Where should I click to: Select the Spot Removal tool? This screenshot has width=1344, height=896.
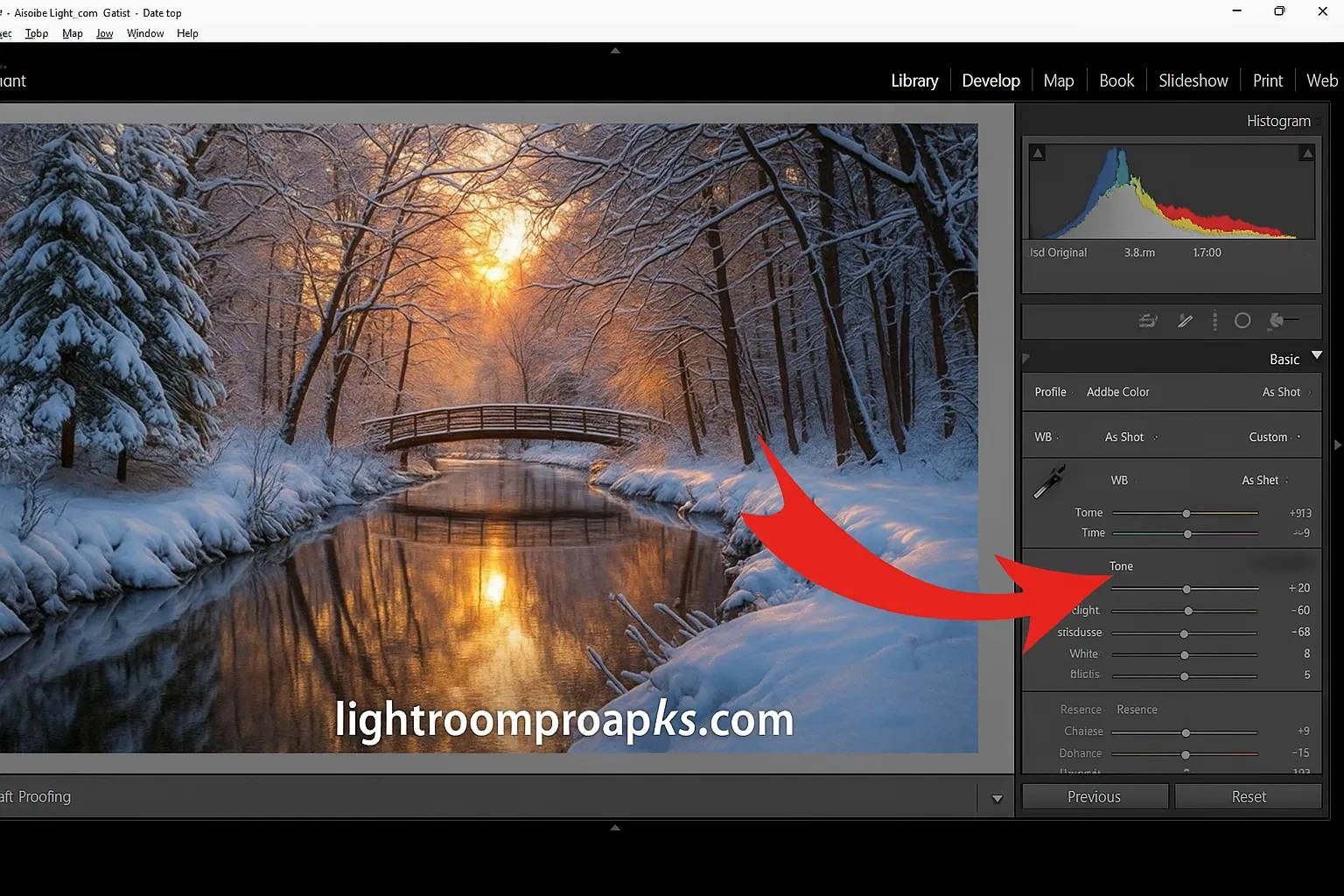click(x=1185, y=321)
